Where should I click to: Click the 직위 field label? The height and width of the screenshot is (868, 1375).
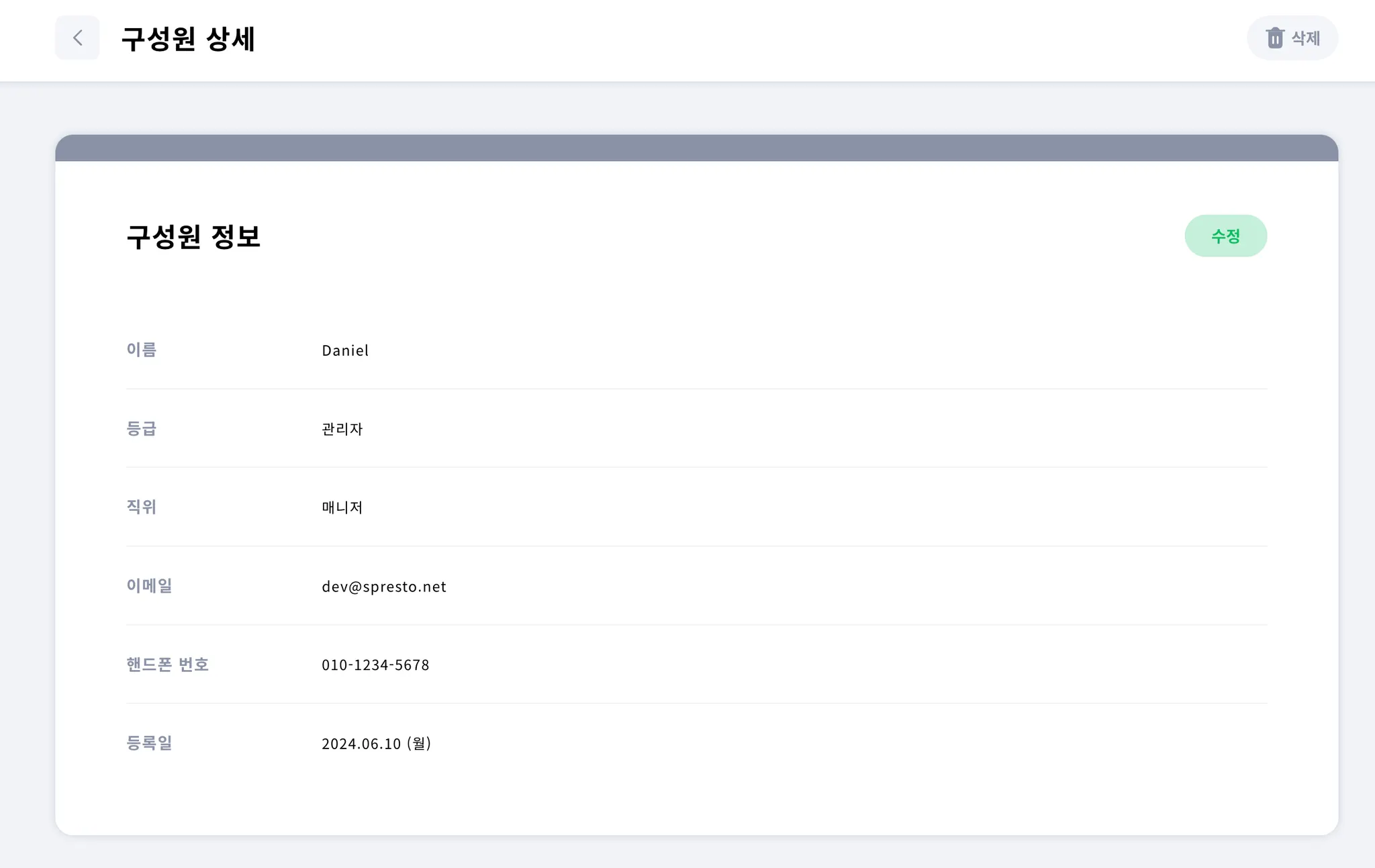pos(142,507)
